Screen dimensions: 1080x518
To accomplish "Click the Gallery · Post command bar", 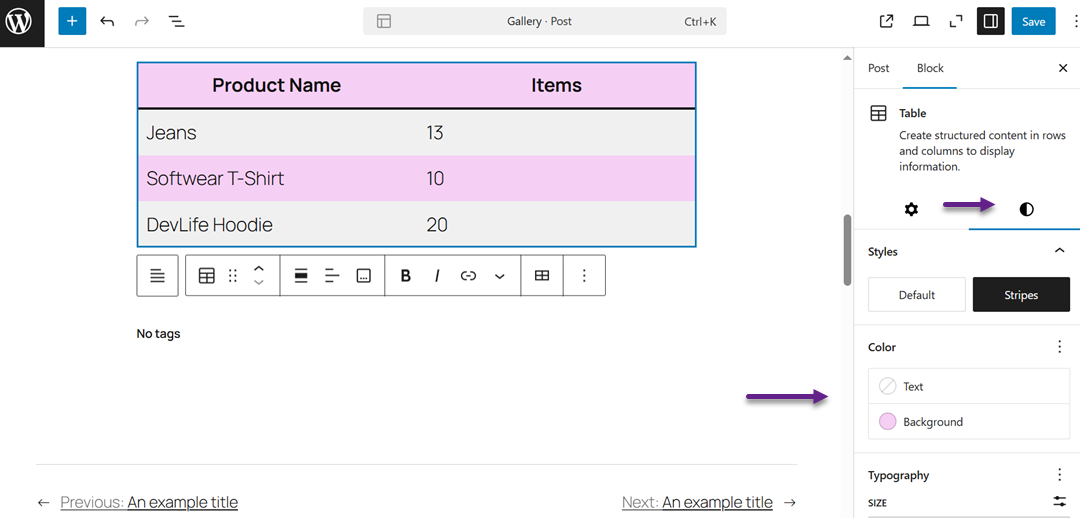I will [544, 21].
